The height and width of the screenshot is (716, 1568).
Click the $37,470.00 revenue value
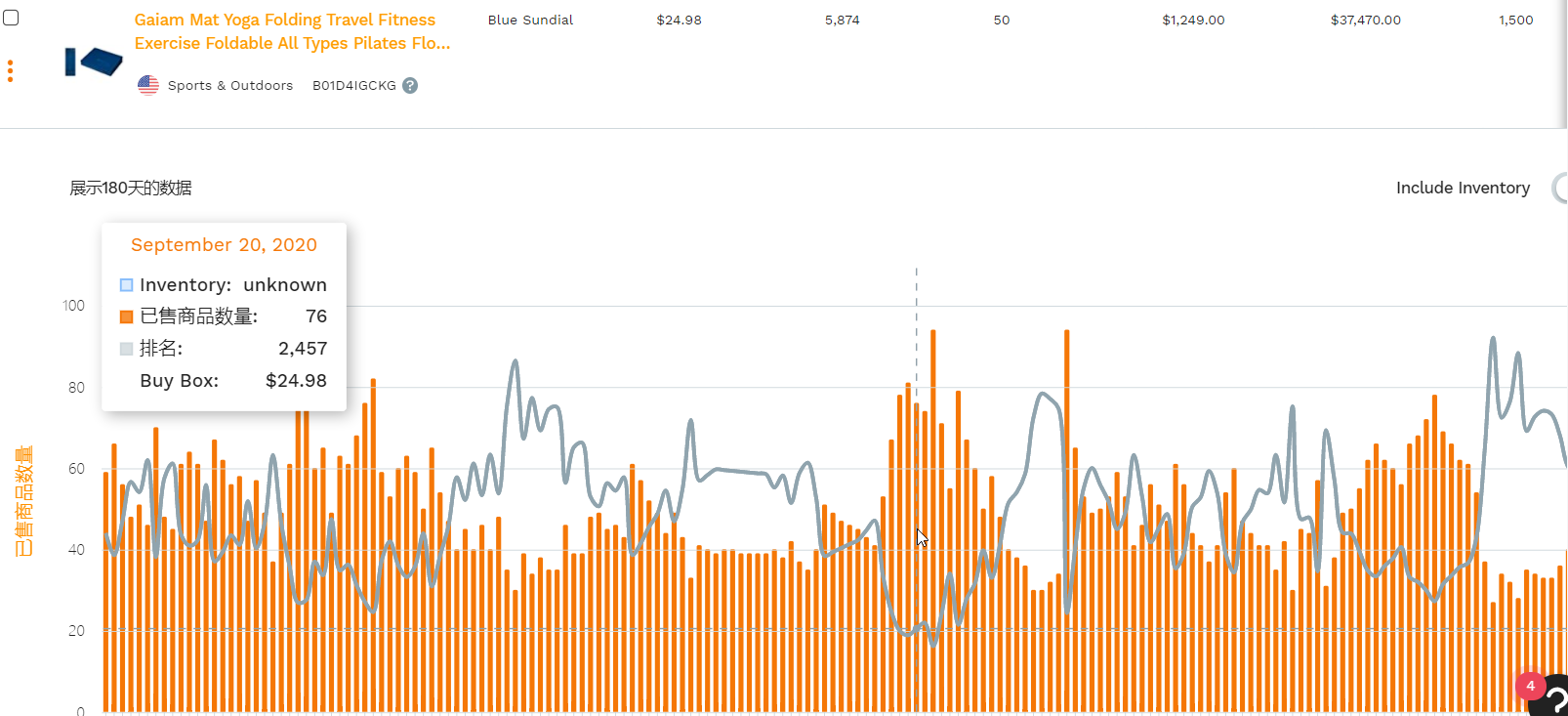pyautogui.click(x=1365, y=20)
